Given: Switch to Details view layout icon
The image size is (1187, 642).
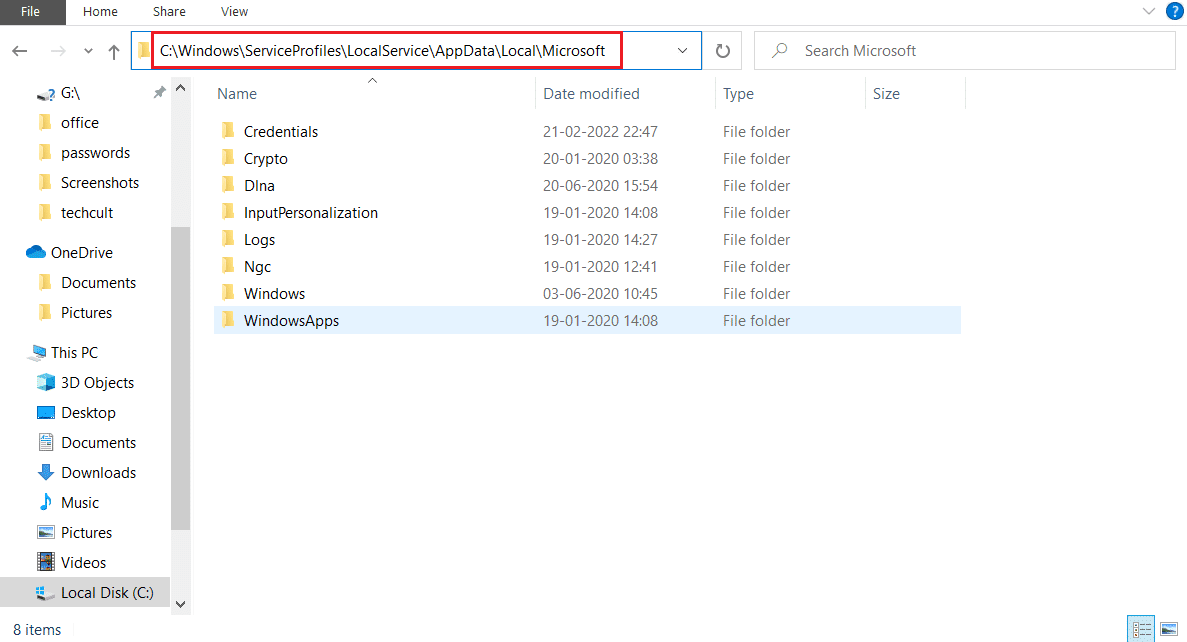Looking at the screenshot, I should point(1141,629).
